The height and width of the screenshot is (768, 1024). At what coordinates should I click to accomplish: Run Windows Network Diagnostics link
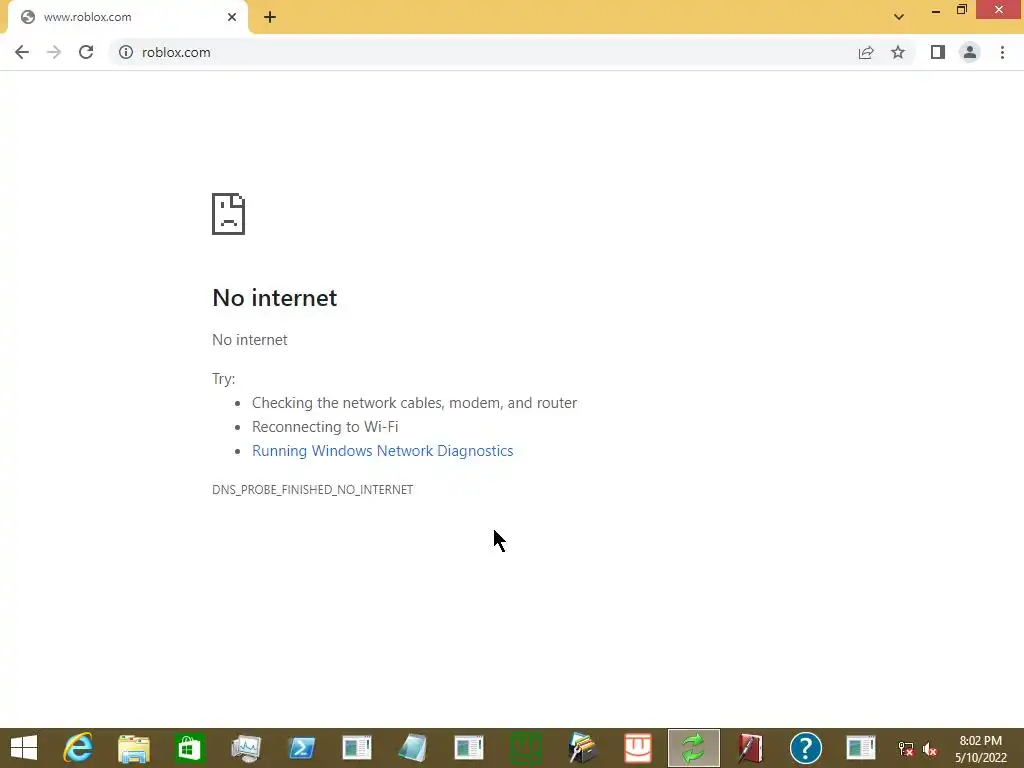[x=383, y=451]
